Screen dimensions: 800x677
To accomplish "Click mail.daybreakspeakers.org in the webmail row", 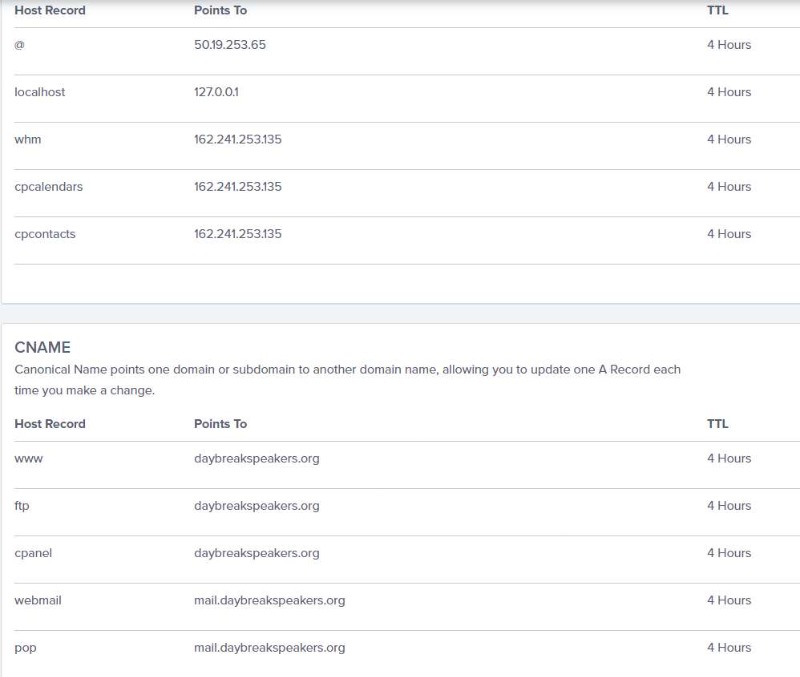I will [x=269, y=600].
